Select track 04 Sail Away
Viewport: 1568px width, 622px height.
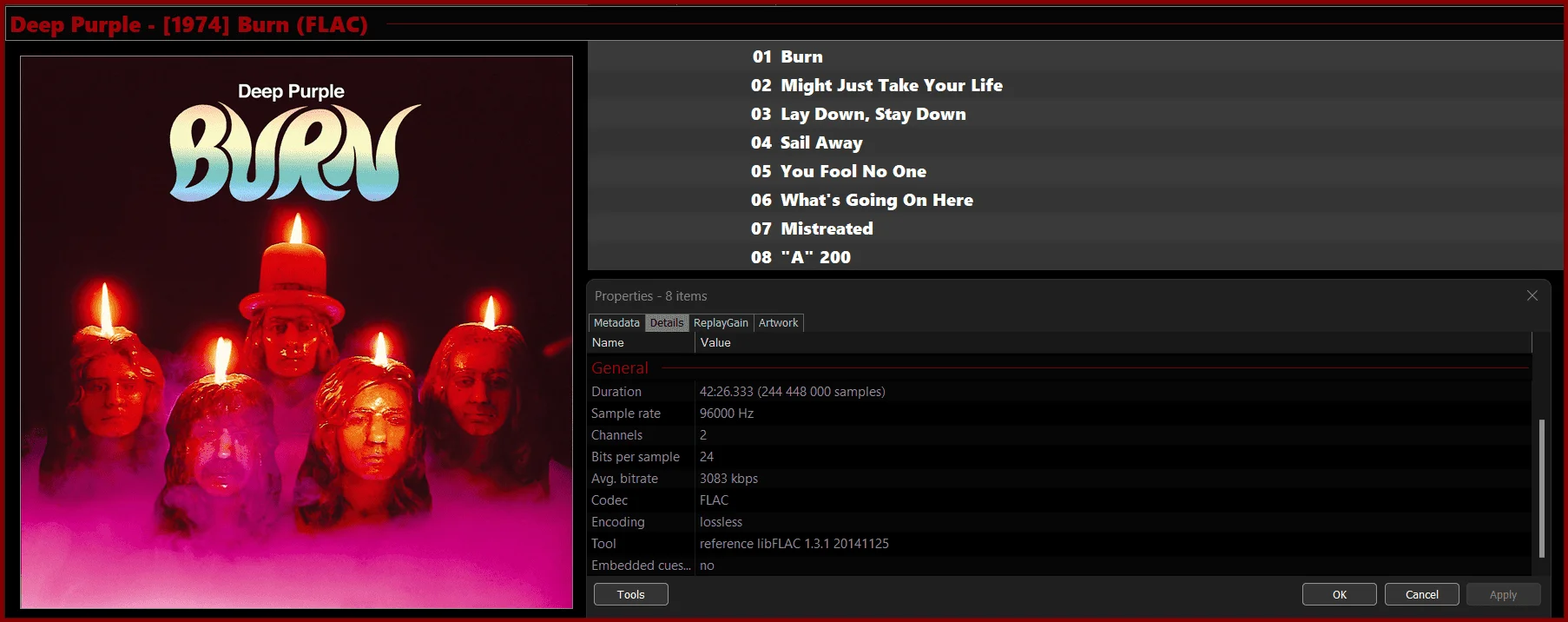1075,142
